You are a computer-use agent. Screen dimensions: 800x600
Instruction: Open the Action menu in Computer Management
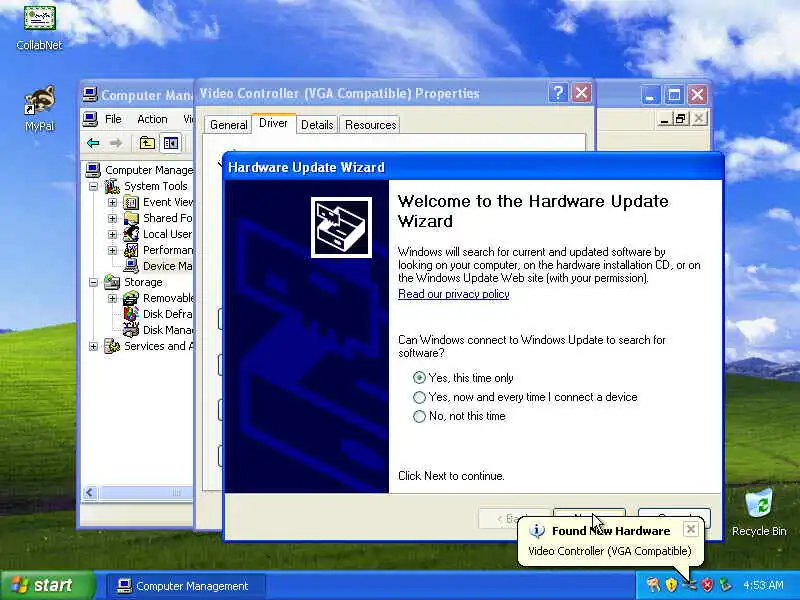click(152, 119)
